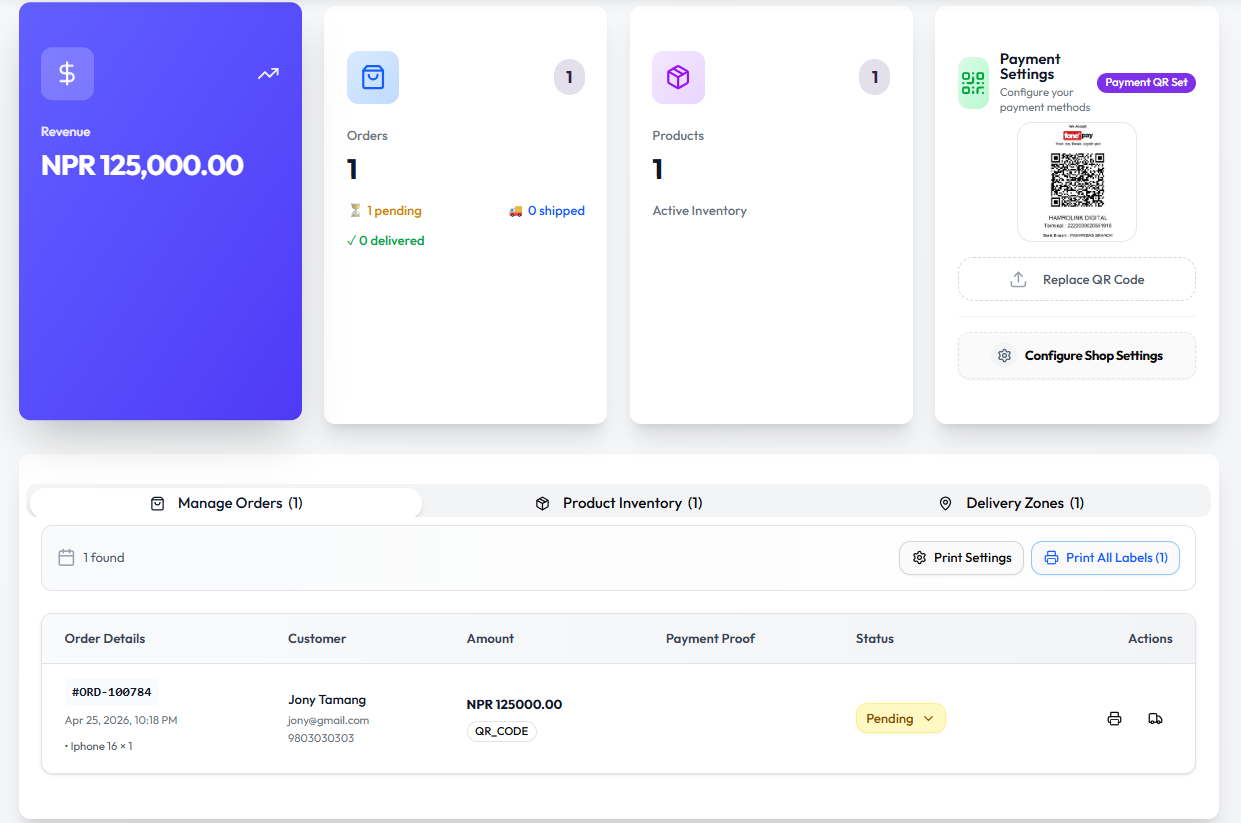
Task: Open the Pending status dropdown
Action: pyautogui.click(x=900, y=719)
